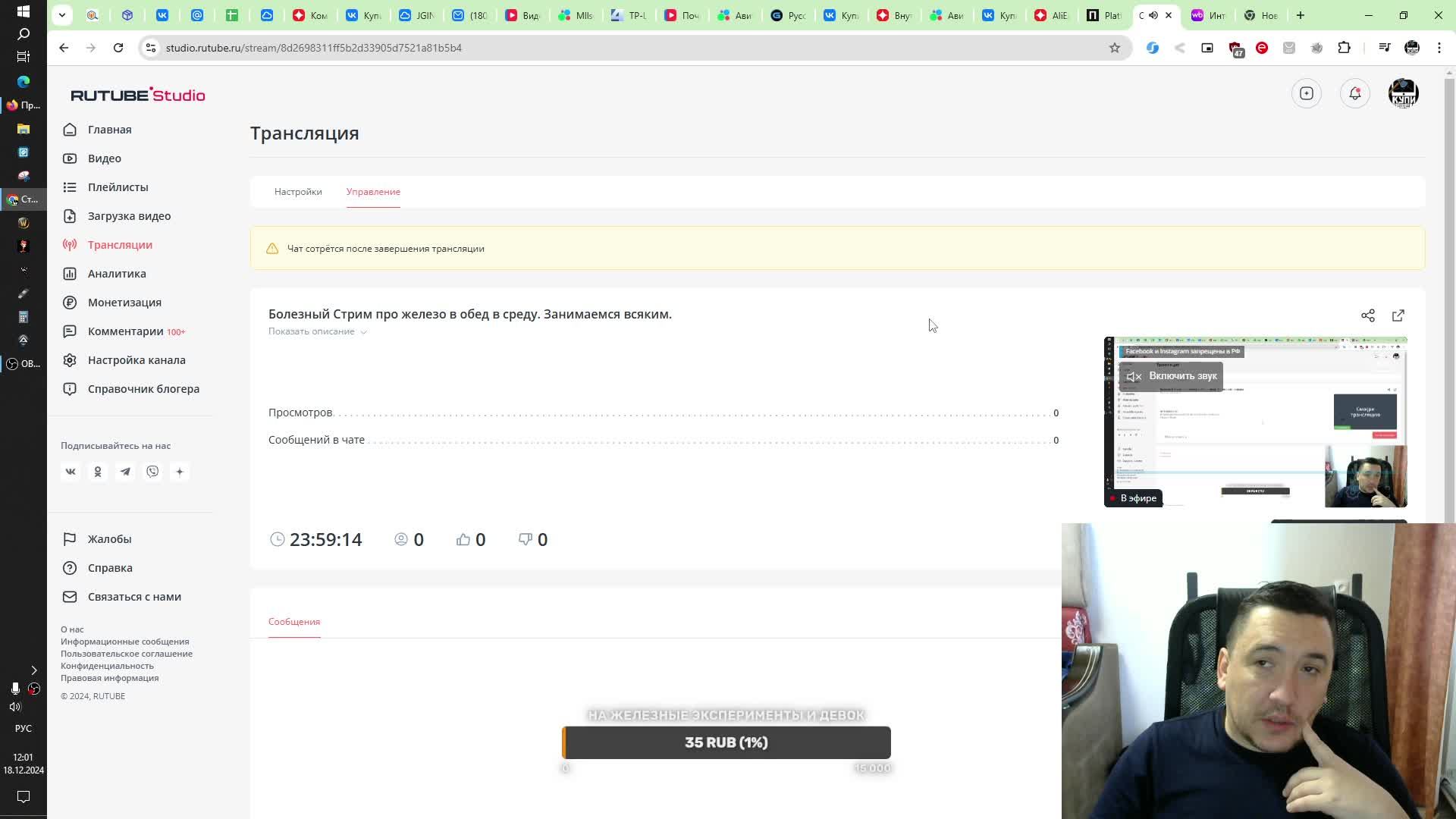Open the Telegram social icon
This screenshot has width=1456, height=819.
click(125, 472)
